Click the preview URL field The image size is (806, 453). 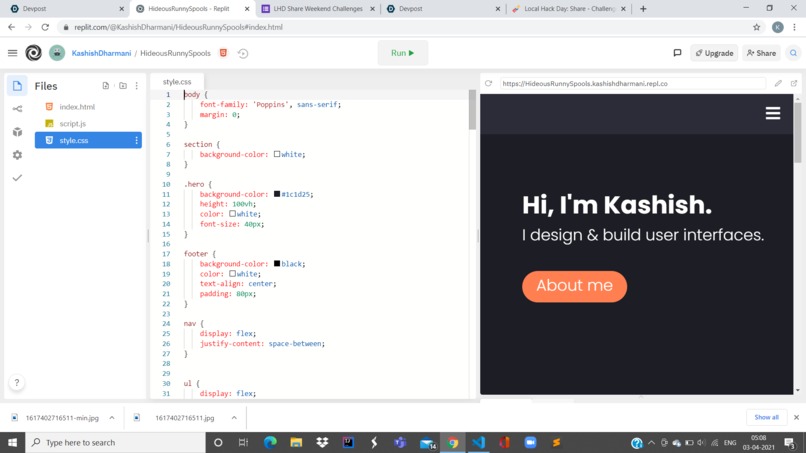coord(632,83)
